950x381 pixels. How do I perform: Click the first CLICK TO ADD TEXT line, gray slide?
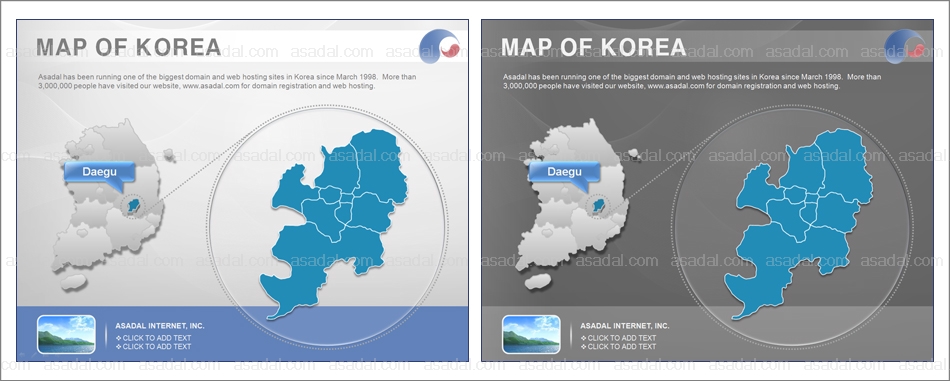pos(618,338)
